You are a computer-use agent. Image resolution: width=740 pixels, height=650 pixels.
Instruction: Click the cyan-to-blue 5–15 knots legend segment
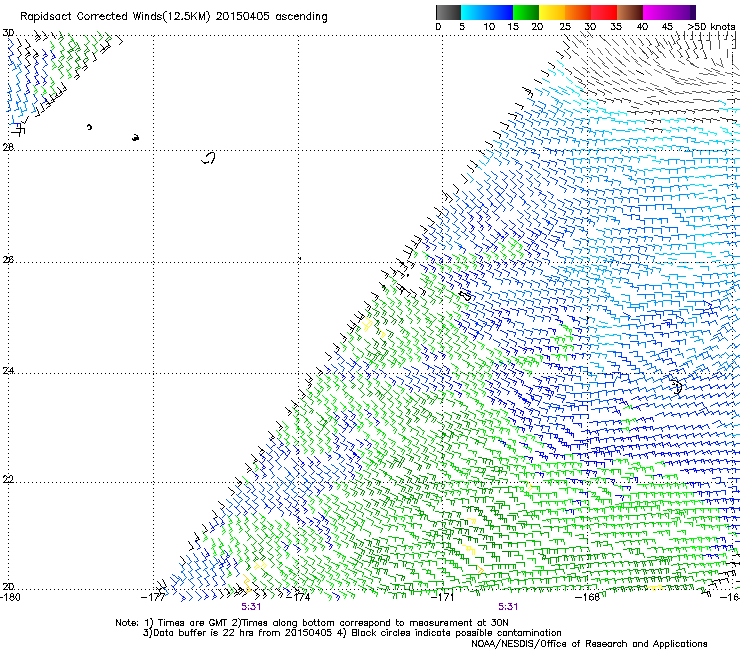(x=487, y=12)
